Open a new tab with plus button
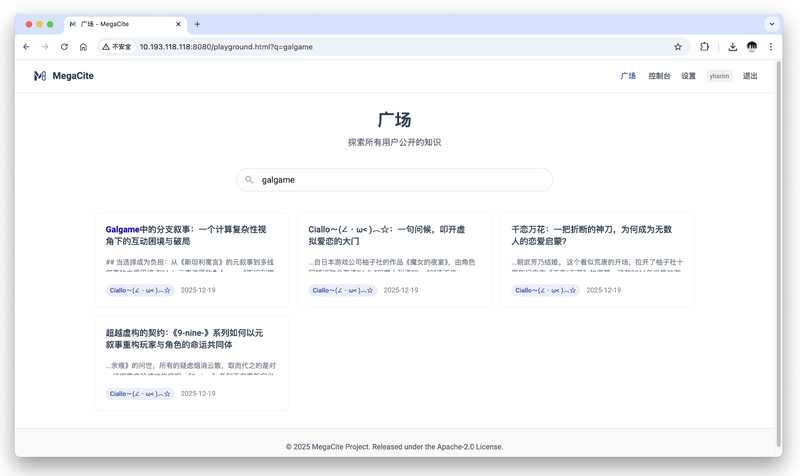Screen dimensions: 800x476 point(197,24)
